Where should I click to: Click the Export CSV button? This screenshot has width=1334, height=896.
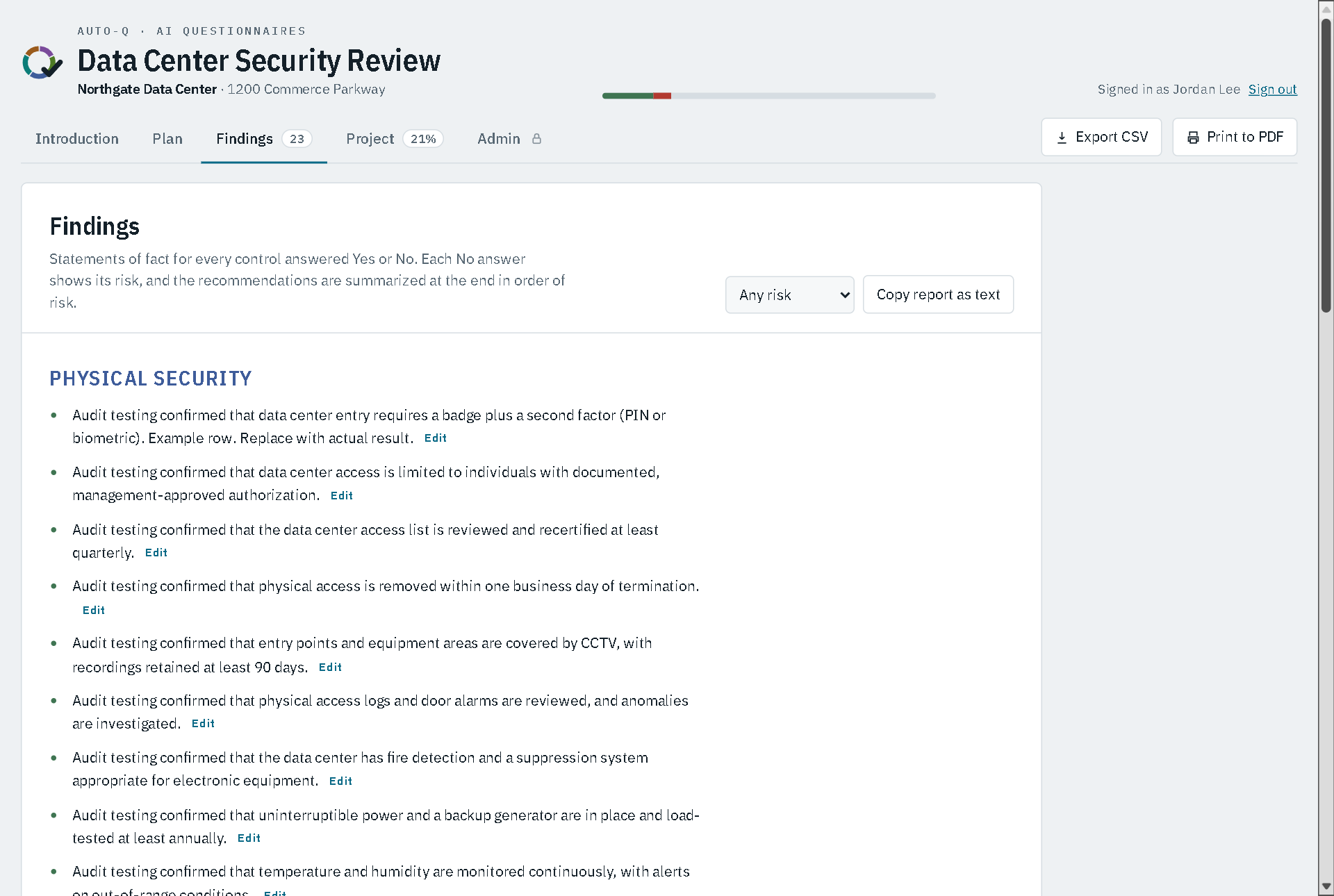(1101, 138)
